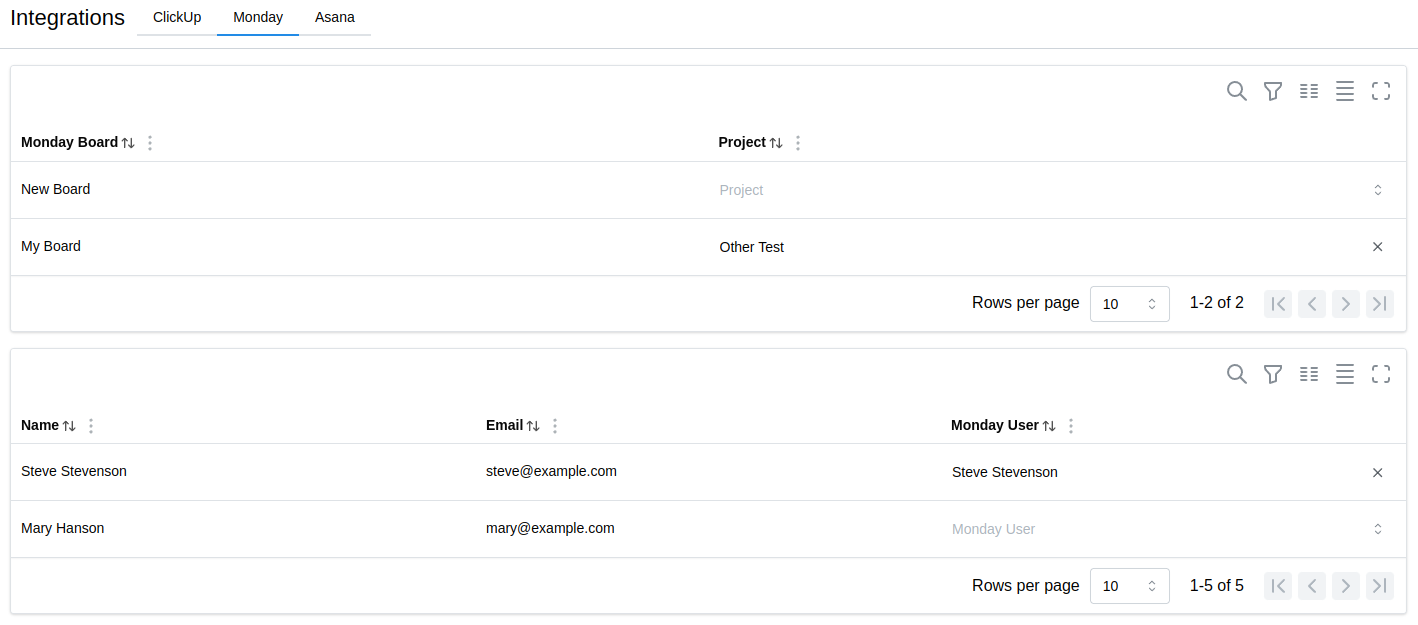Change rows per page in boards table
Viewport: 1418px width, 625px height.
click(1130, 304)
